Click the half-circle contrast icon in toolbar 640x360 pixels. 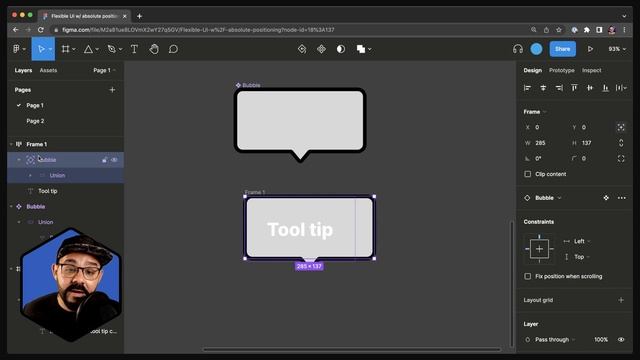pyautogui.click(x=341, y=49)
